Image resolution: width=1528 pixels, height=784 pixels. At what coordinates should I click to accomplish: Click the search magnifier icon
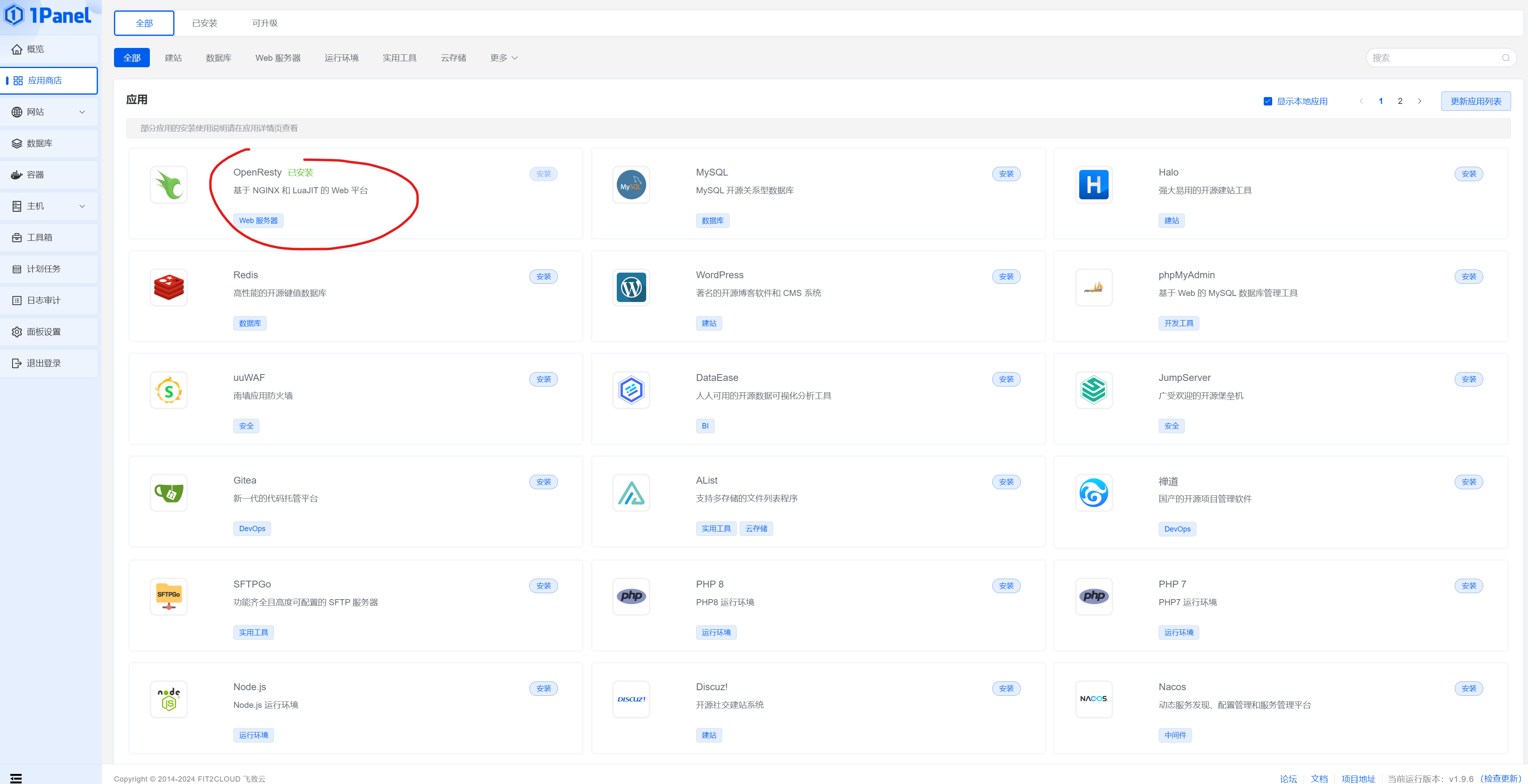click(x=1505, y=58)
